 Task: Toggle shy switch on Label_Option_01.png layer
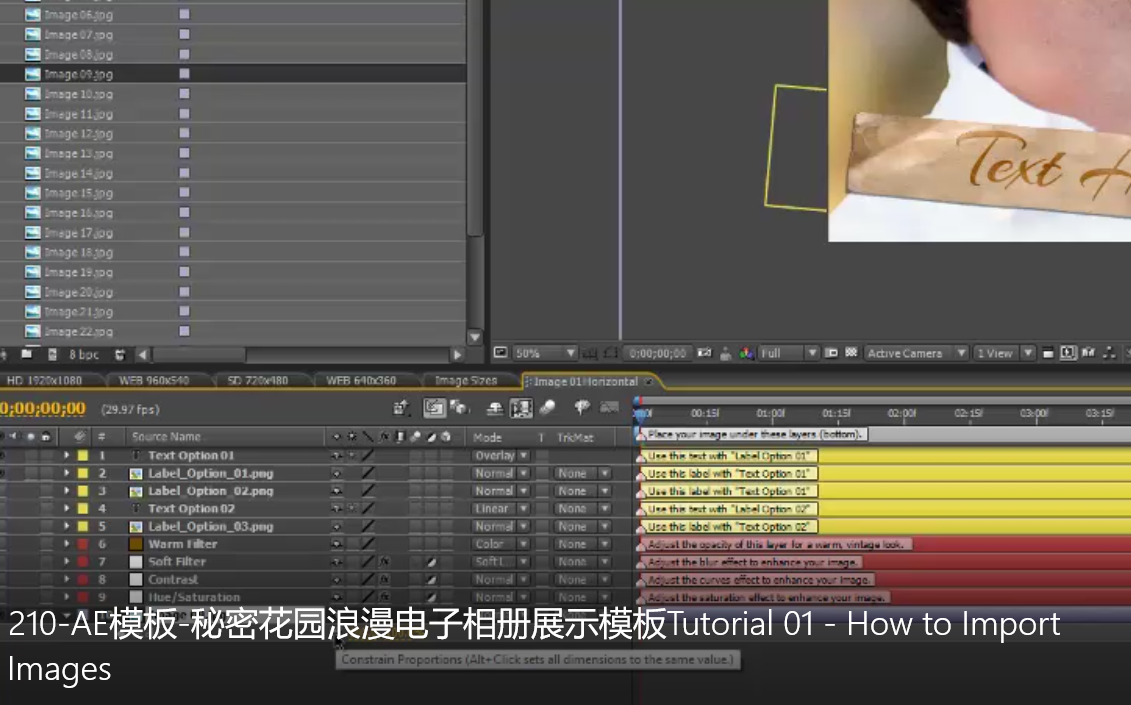tap(336, 473)
